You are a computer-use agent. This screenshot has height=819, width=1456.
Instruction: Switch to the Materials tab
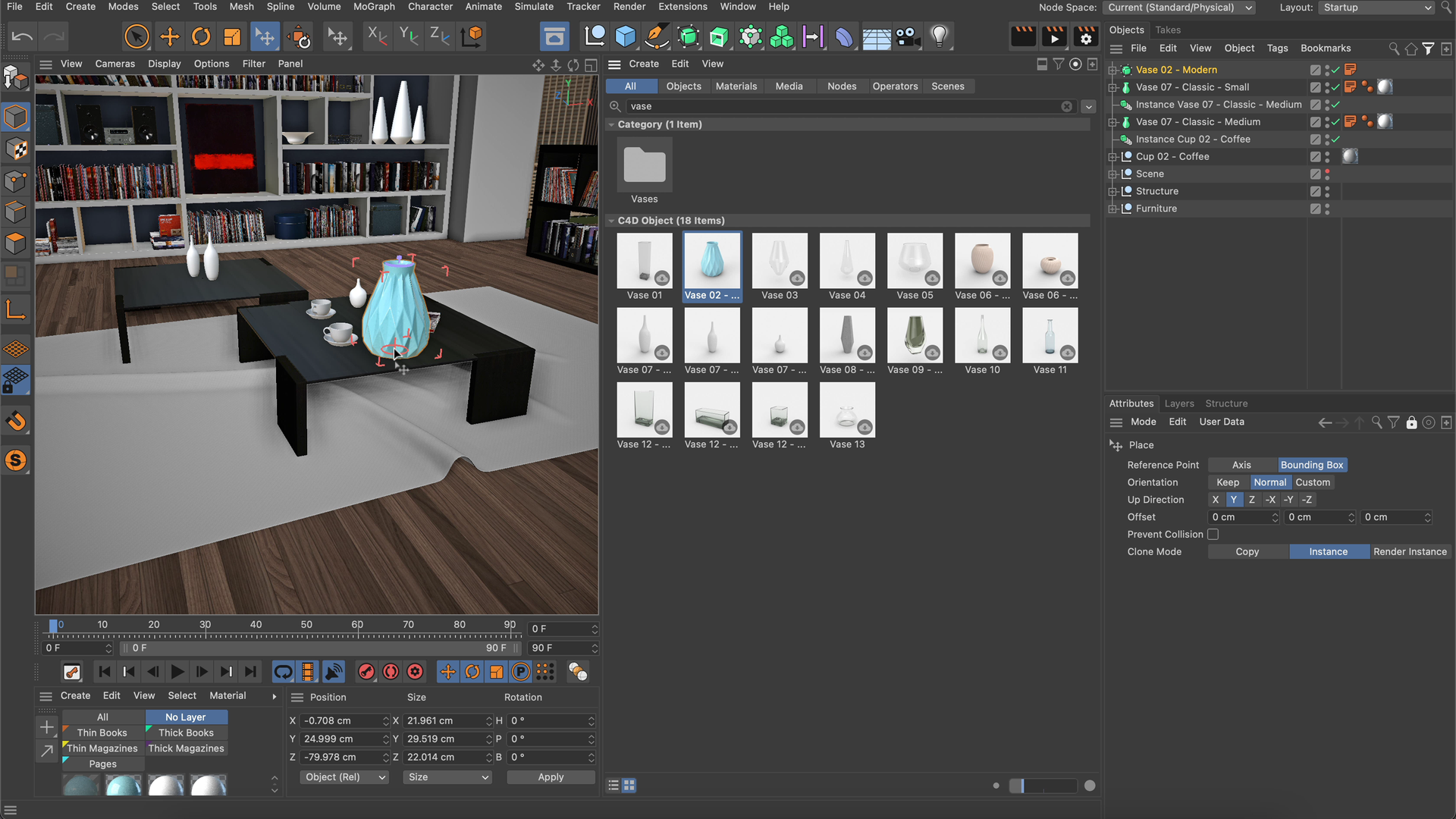[736, 86]
